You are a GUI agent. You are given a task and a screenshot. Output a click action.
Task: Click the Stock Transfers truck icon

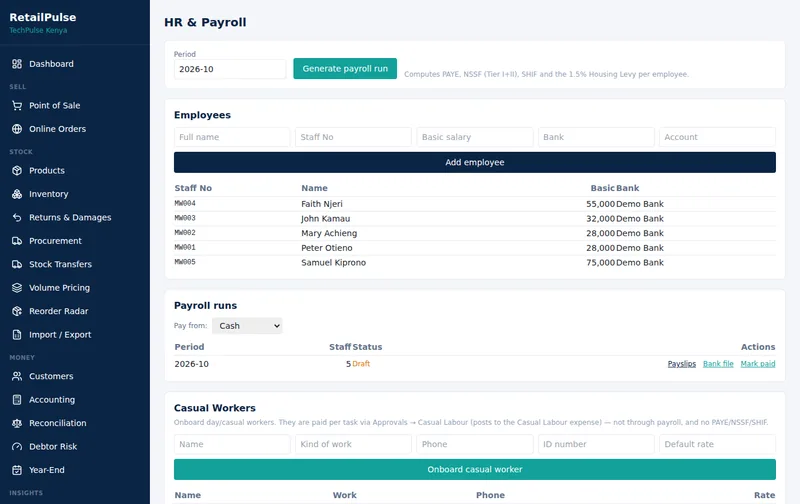pyautogui.click(x=17, y=264)
